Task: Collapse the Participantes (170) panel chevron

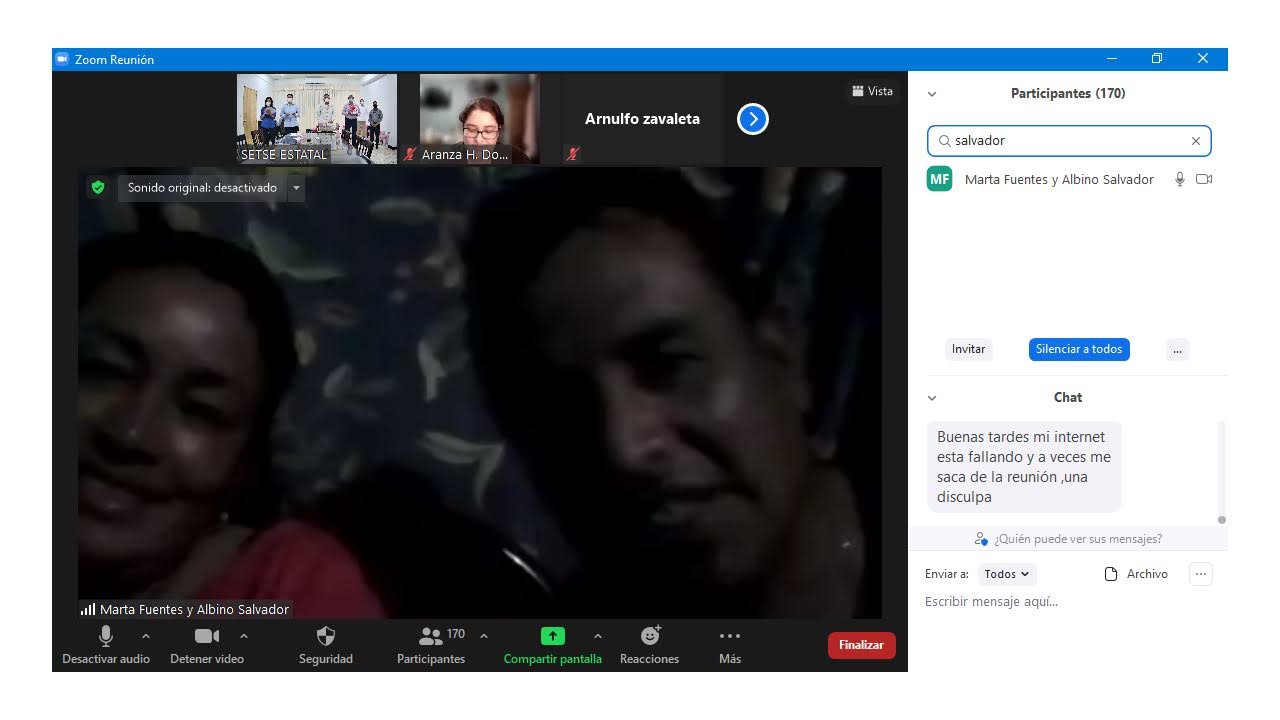Action: click(932, 94)
